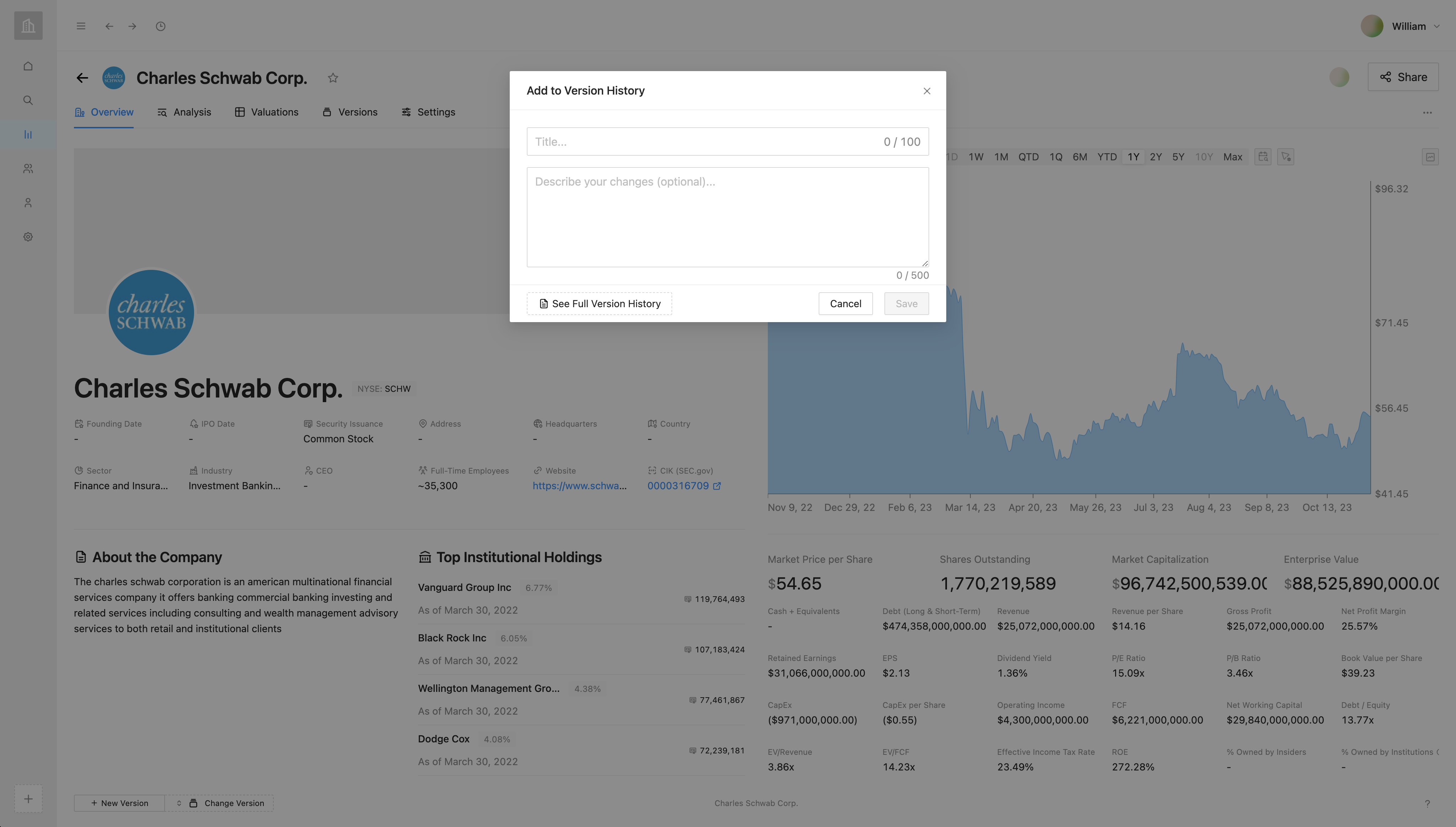1456x827 pixels.
Task: Open the calendar date range icon
Action: (x=1263, y=157)
